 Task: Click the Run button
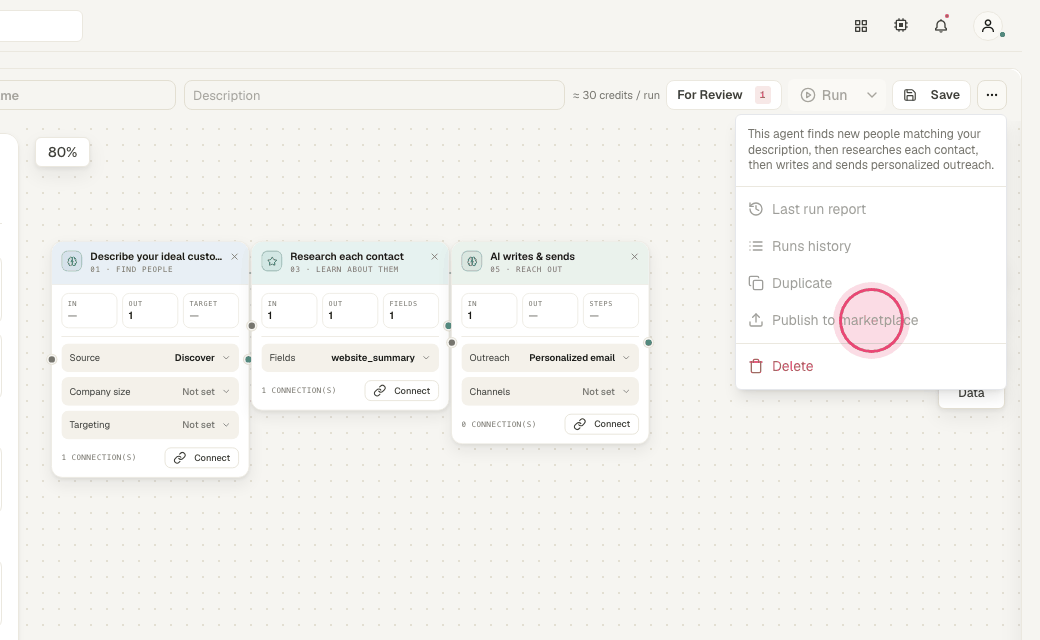click(x=824, y=95)
